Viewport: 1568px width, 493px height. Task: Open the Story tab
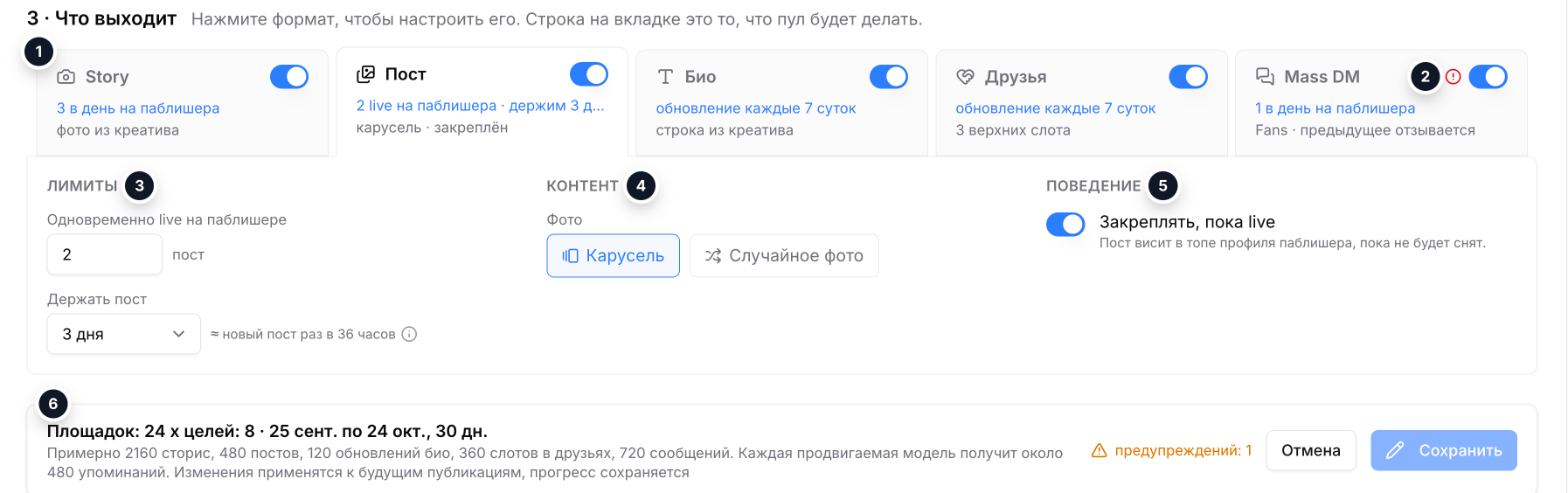click(182, 102)
